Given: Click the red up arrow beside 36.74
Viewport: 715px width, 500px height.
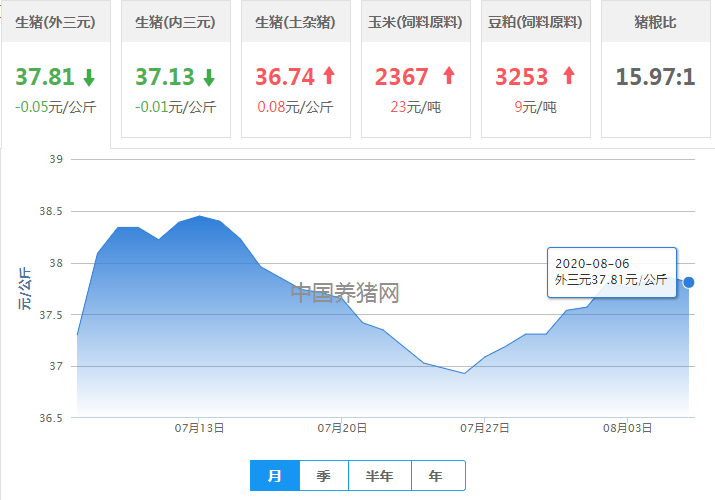Looking at the screenshot, I should (x=329, y=76).
